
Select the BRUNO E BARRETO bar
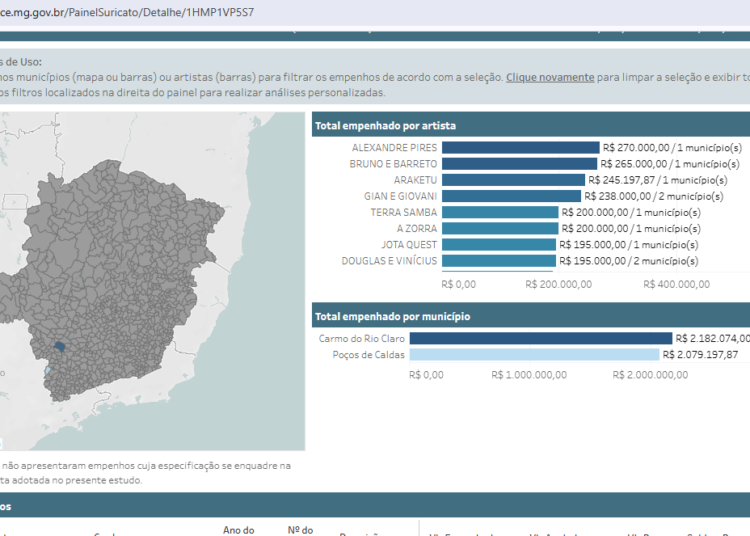519,164
